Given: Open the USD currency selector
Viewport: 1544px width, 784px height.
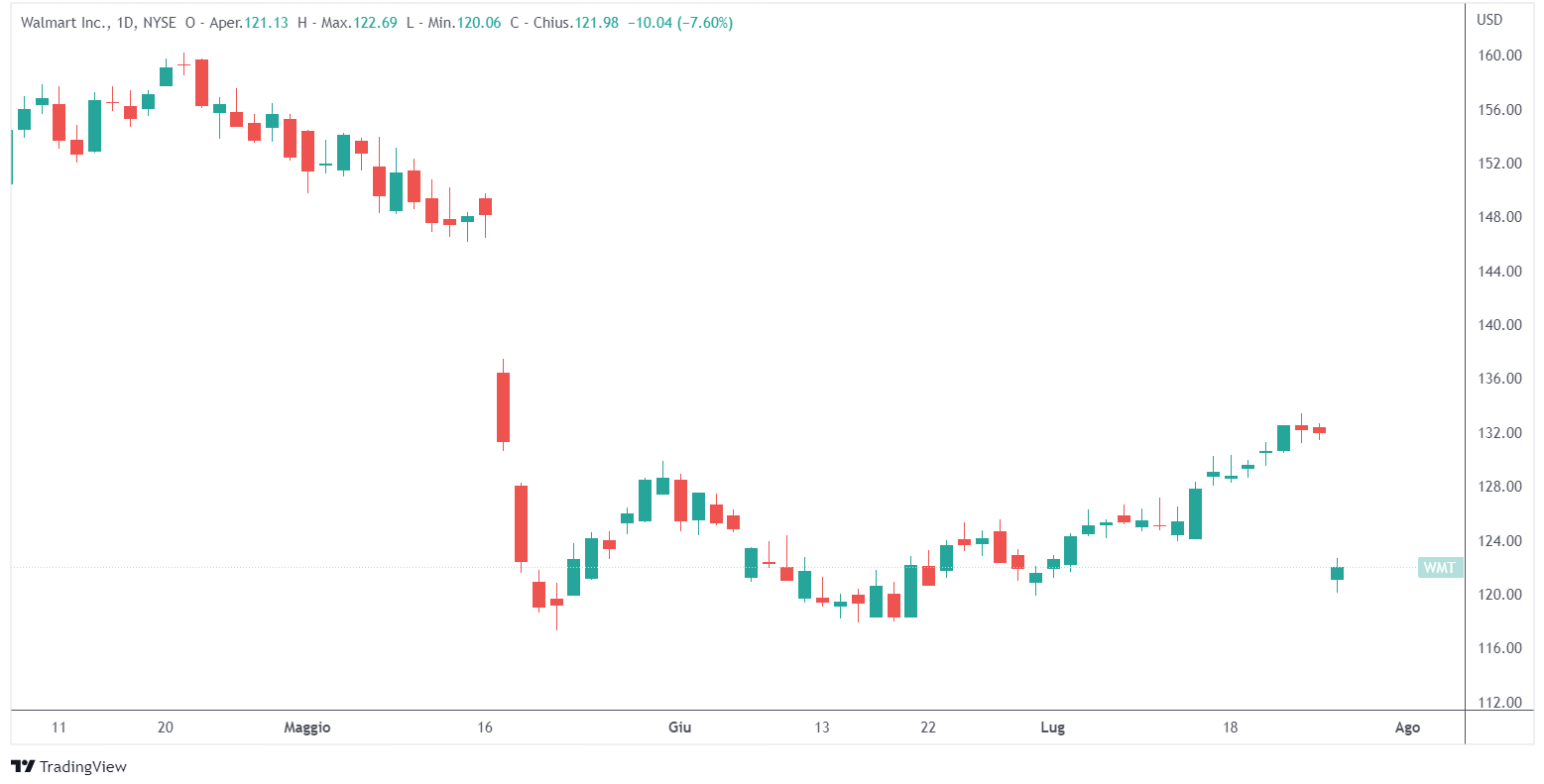Looking at the screenshot, I should 1489,20.
